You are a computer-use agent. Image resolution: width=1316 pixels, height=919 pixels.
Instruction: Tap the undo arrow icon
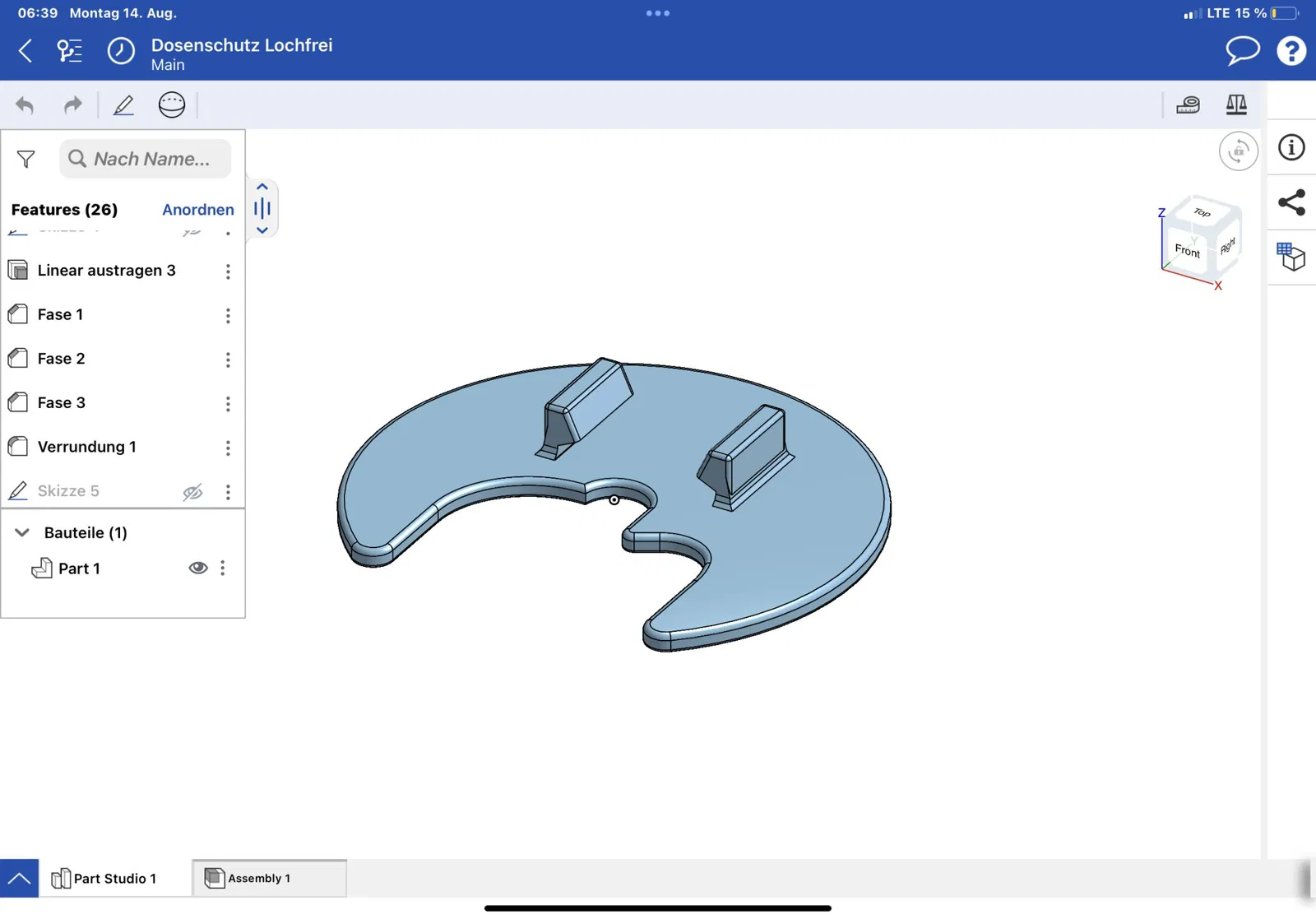coord(25,105)
